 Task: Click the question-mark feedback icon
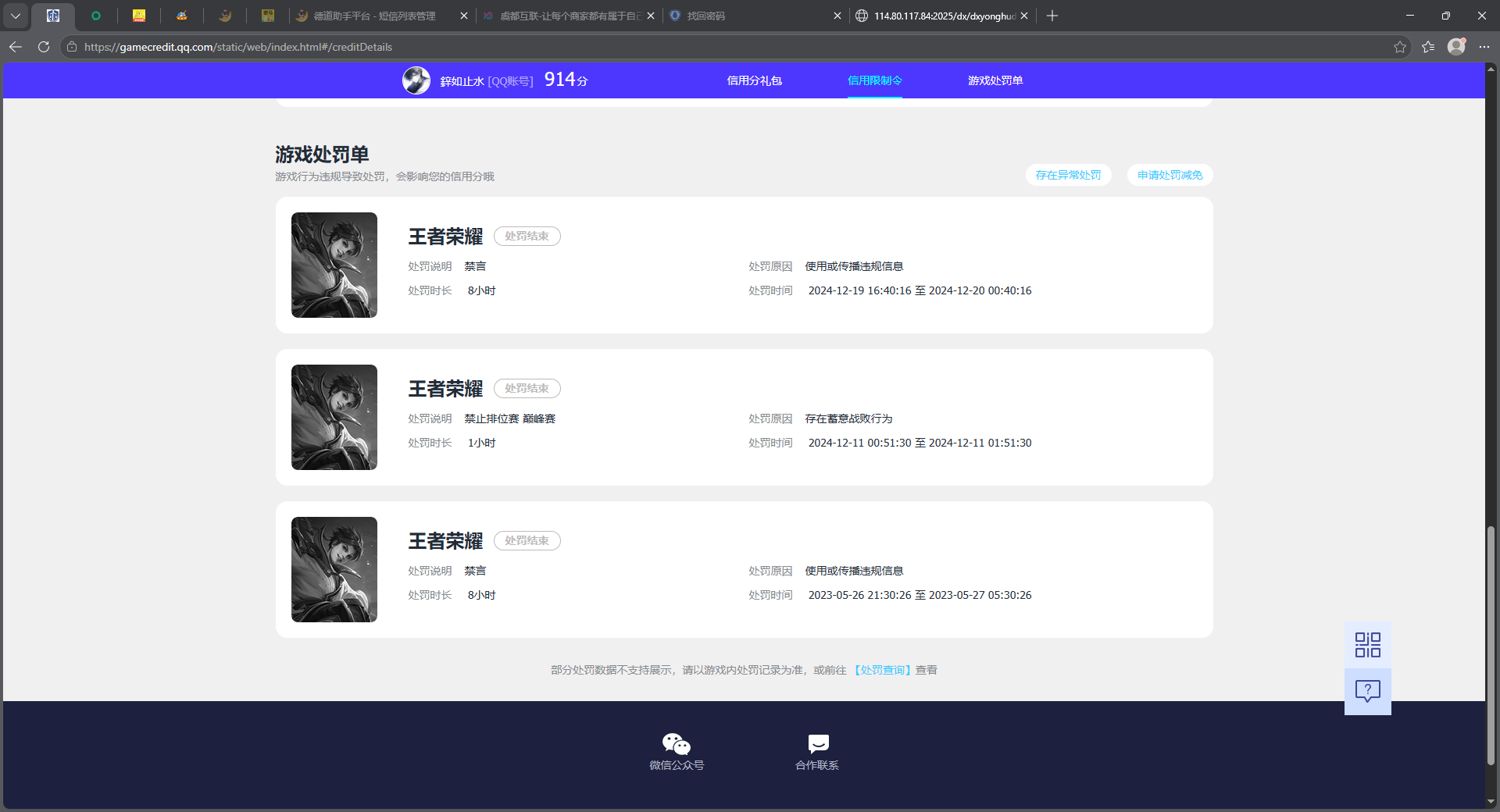pos(1366,691)
